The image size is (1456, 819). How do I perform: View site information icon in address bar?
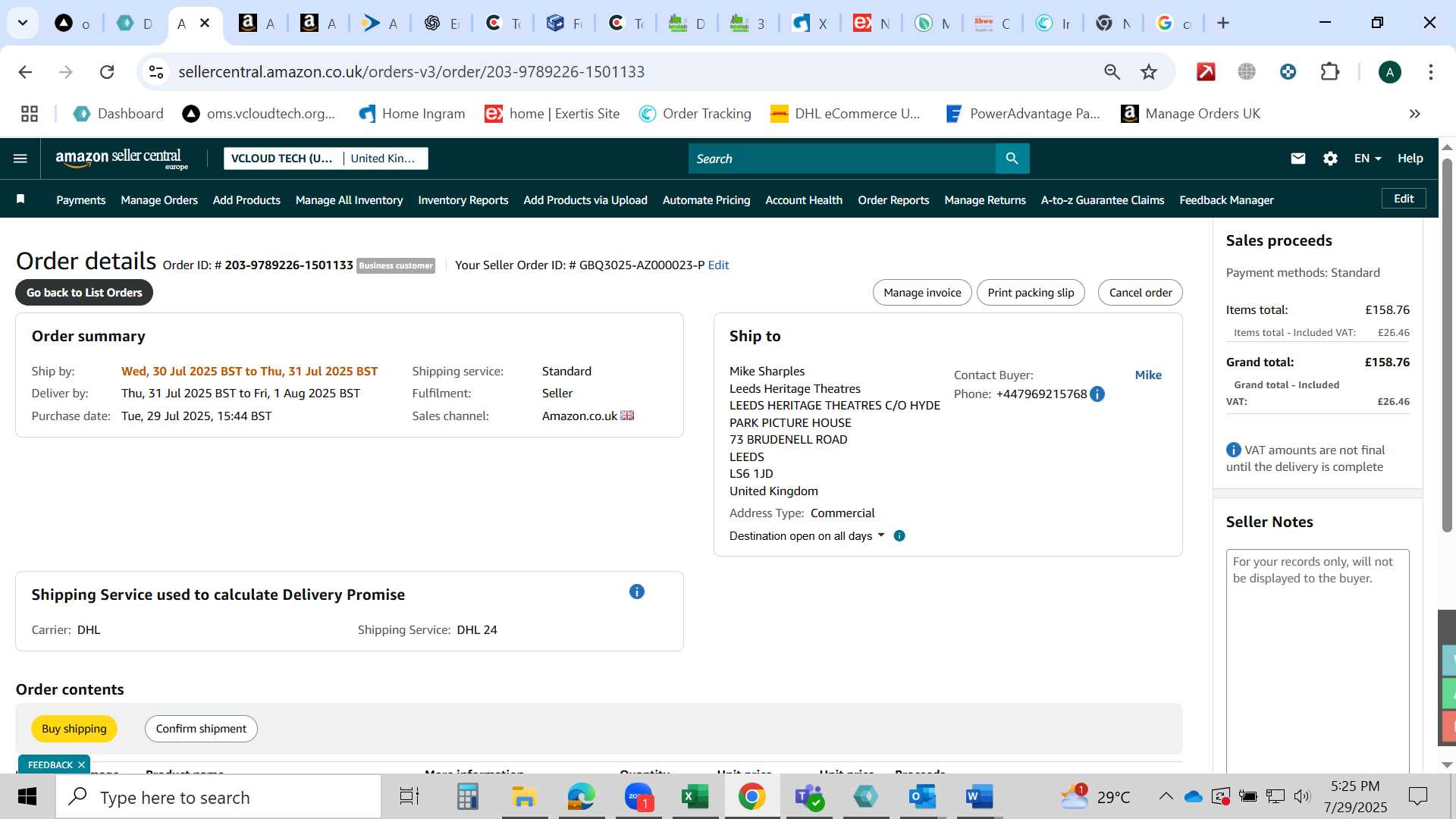tap(156, 72)
